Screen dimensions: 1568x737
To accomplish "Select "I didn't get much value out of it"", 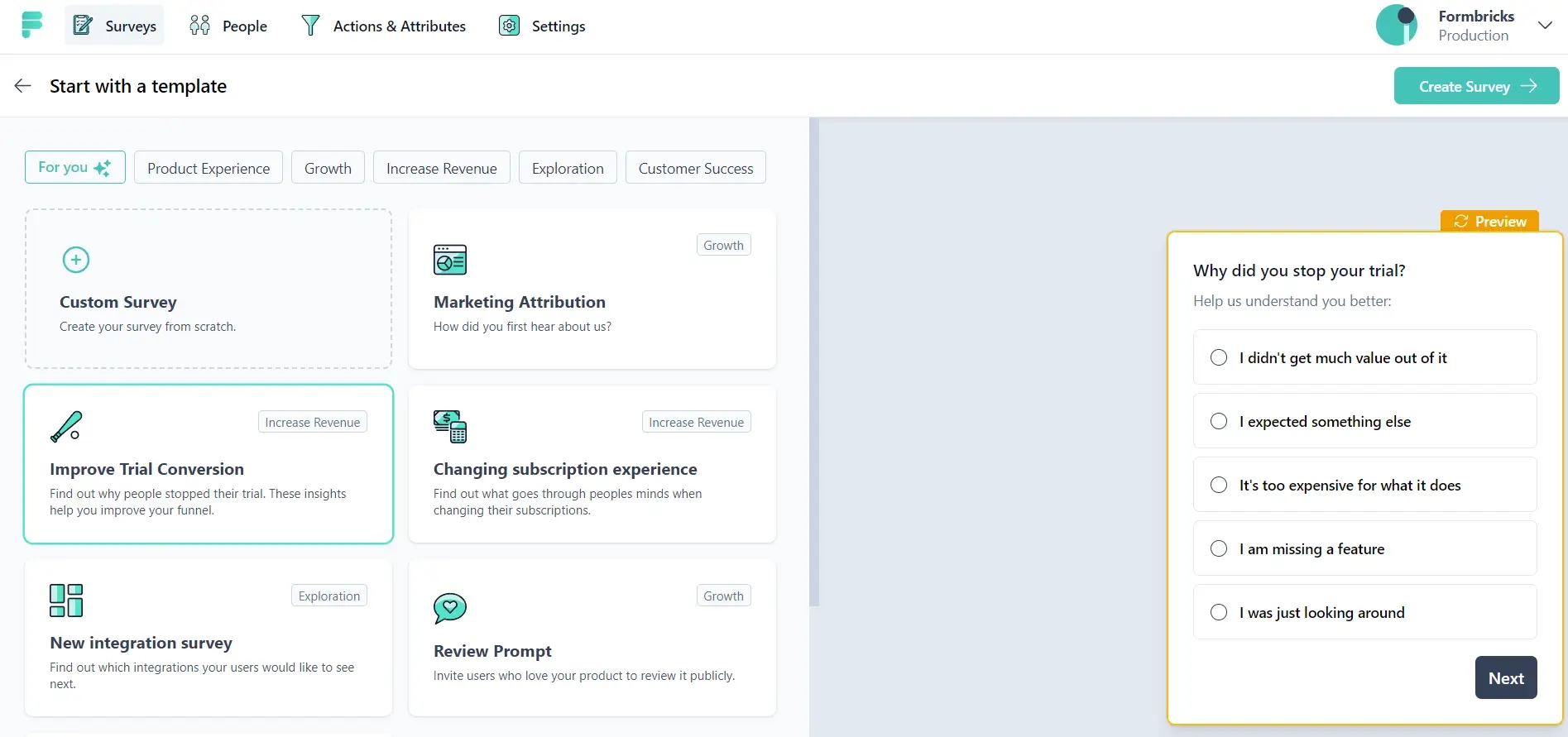I will coord(1364,357).
